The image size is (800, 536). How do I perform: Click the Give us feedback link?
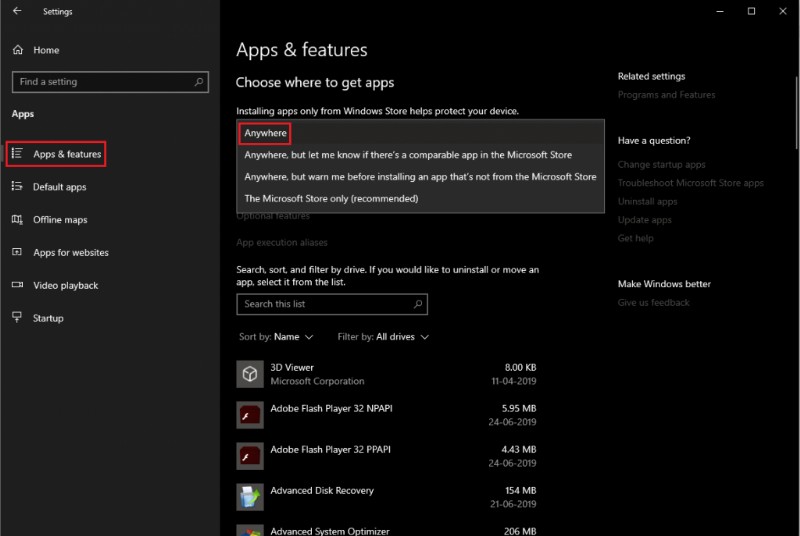(653, 302)
